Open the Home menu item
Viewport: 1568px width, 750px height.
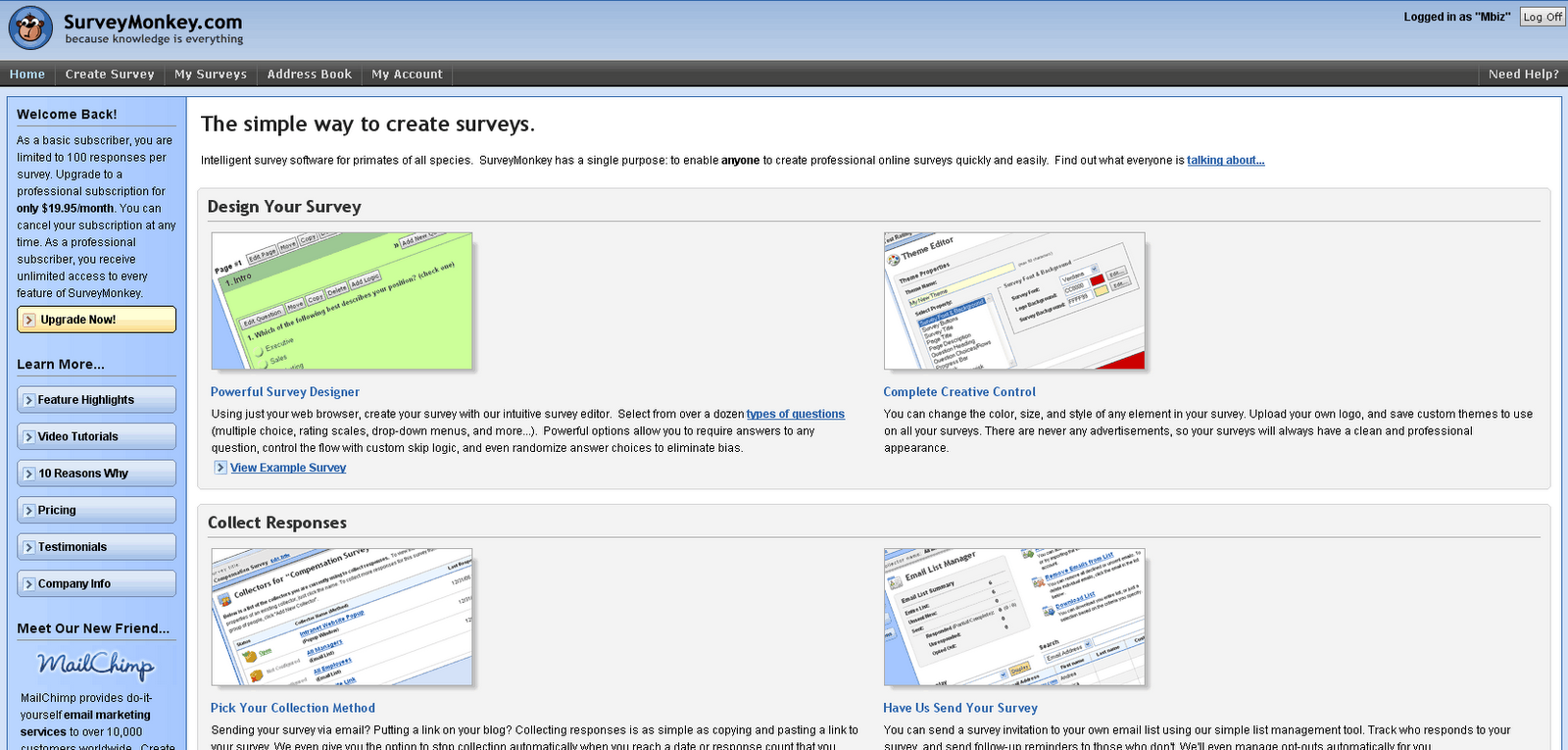(27, 75)
